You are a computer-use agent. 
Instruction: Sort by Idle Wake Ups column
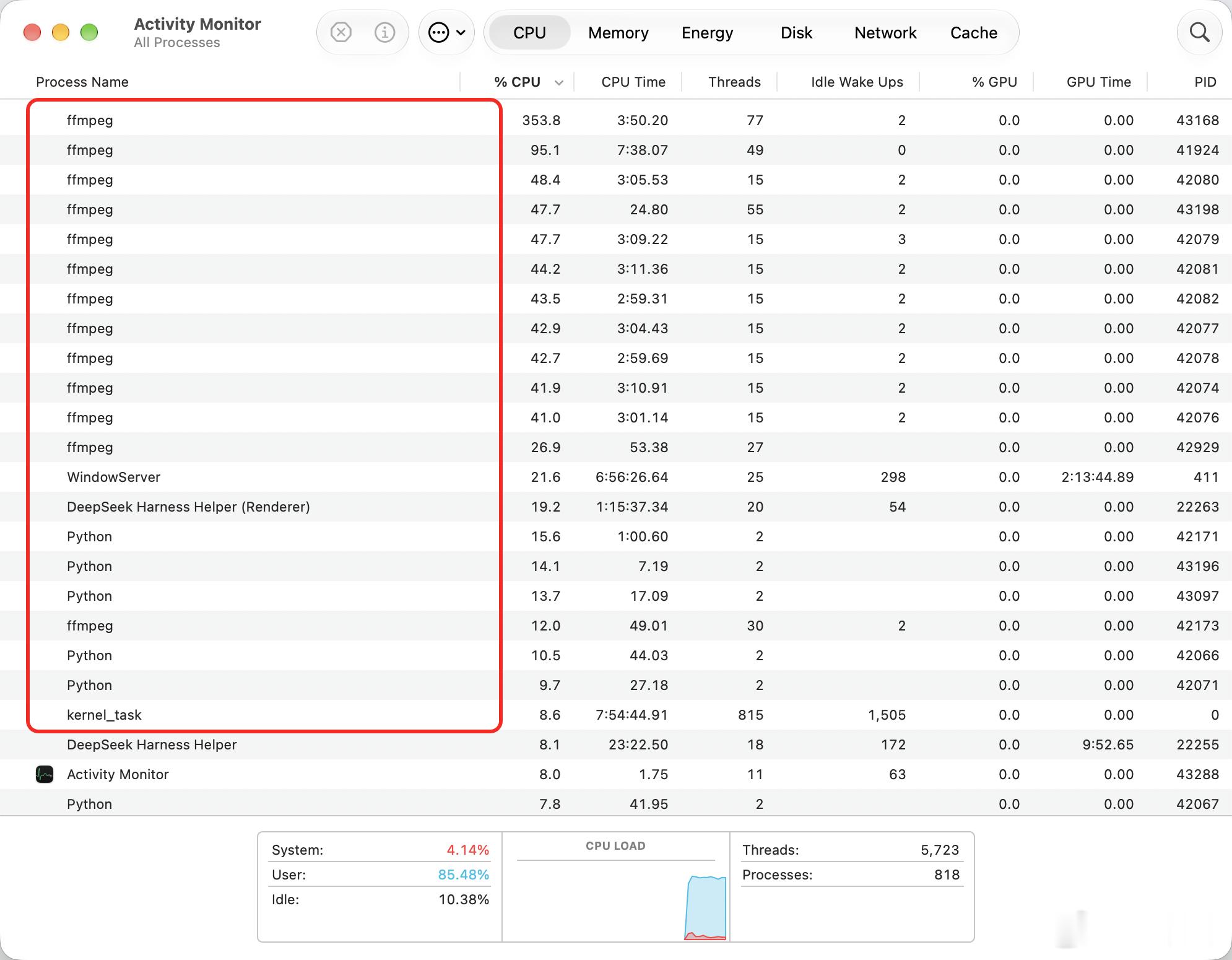click(857, 82)
